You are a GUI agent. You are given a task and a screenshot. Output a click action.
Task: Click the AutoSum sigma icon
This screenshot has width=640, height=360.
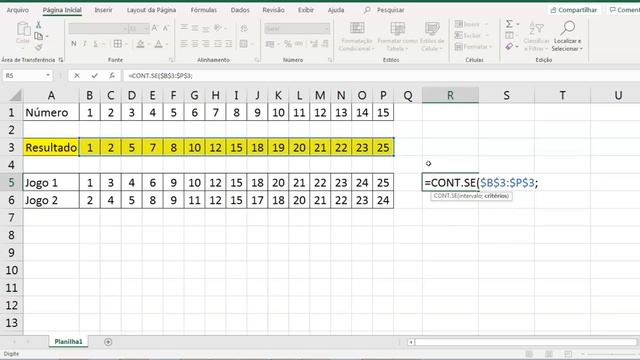click(x=509, y=24)
